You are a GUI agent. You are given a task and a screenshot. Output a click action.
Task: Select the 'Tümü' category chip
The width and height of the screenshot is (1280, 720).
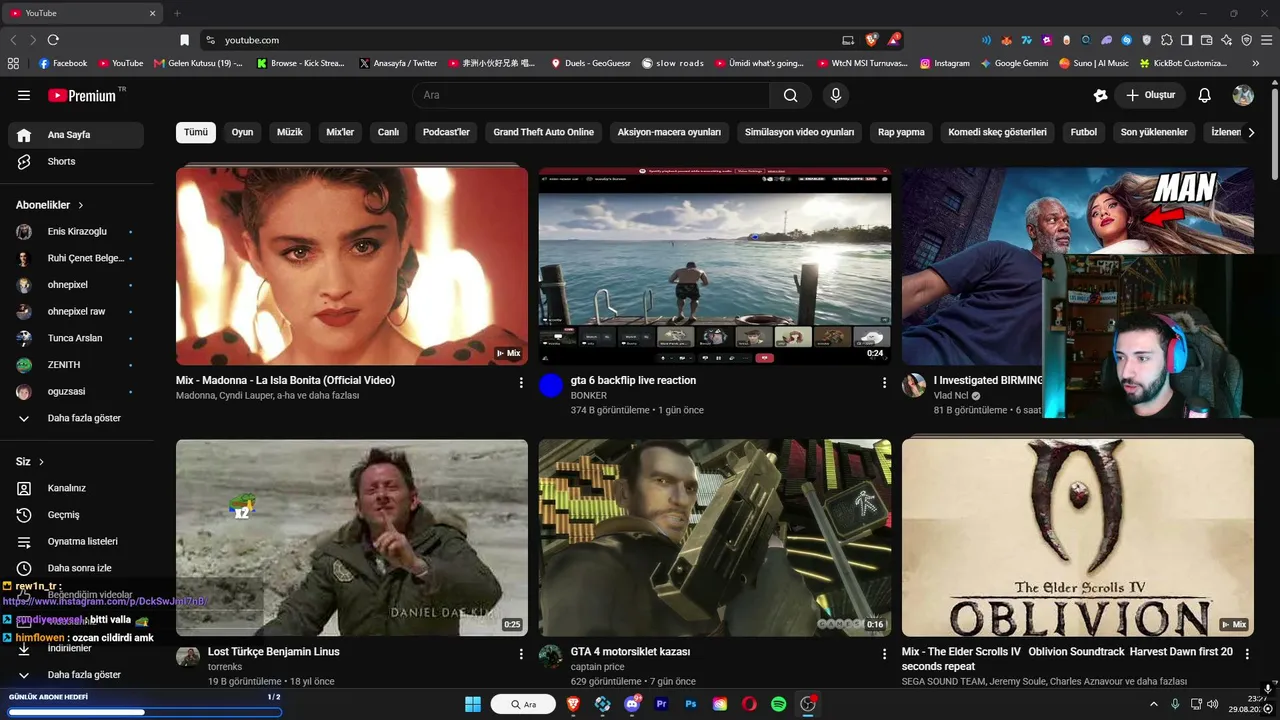click(196, 132)
